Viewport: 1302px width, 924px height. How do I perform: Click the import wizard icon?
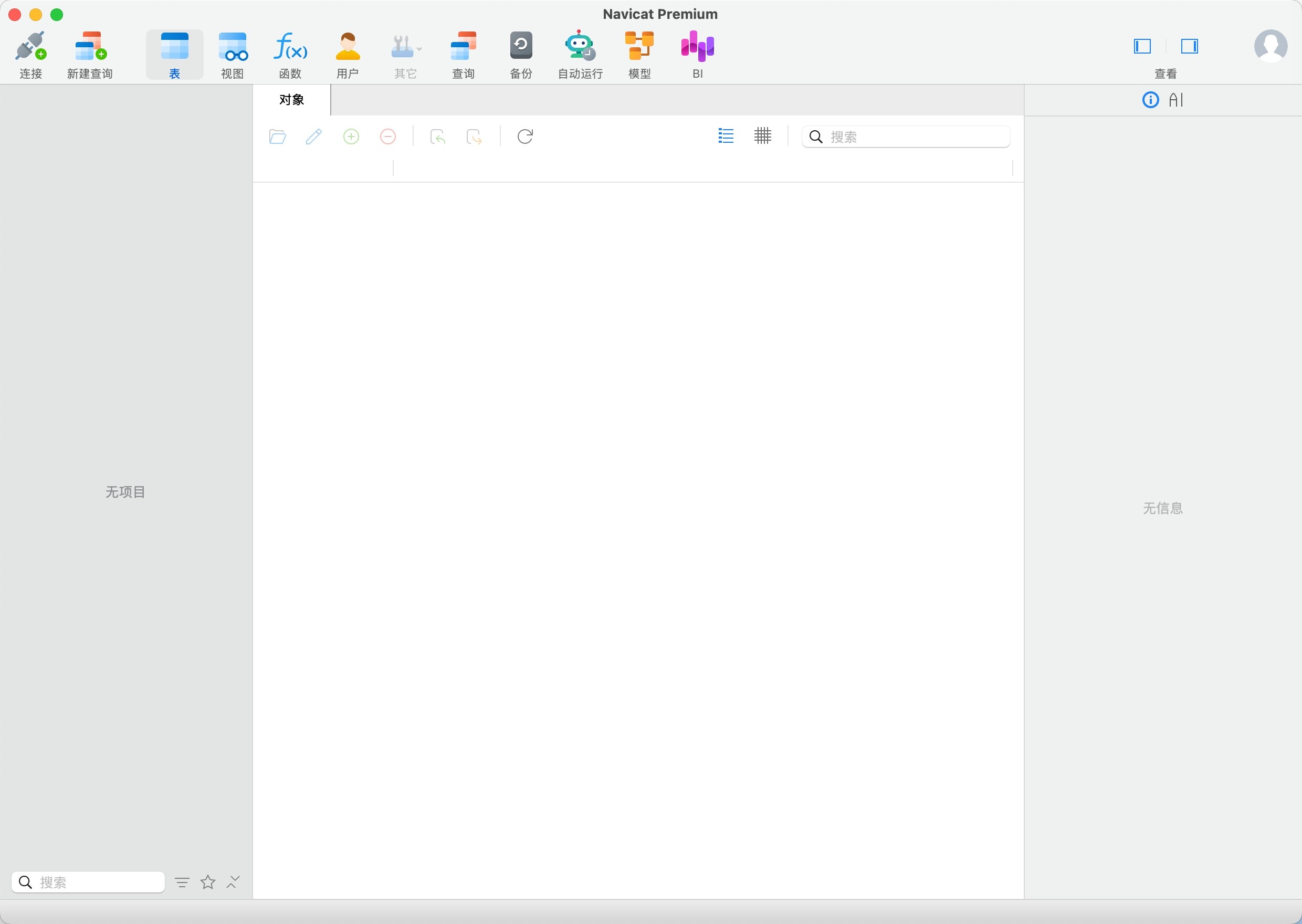coord(437,136)
